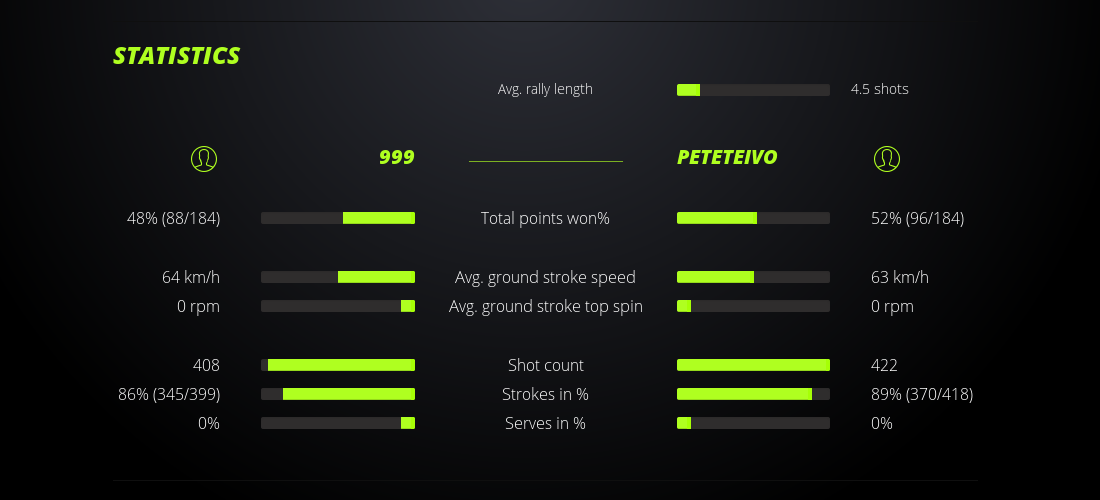Click the 86% (345/399) value
Screen dimensions: 1100x500
tap(169, 394)
